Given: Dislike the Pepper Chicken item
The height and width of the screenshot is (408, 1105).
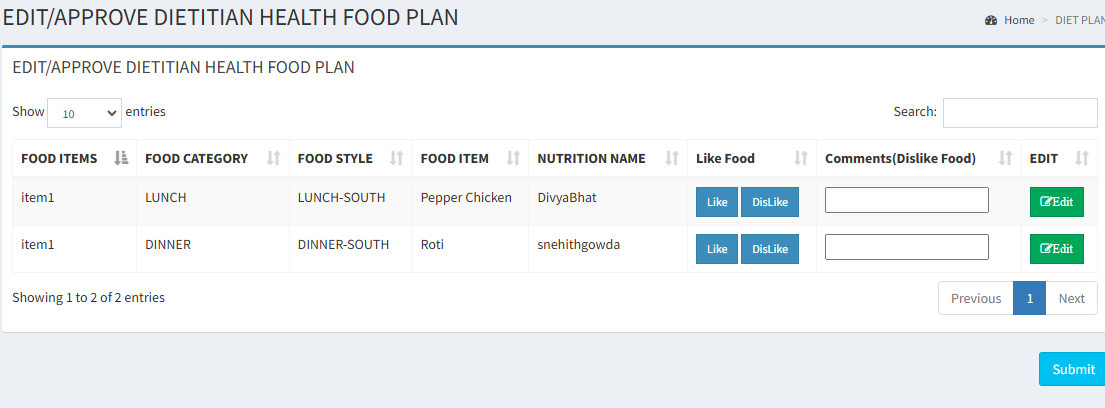Looking at the screenshot, I should 770,202.
